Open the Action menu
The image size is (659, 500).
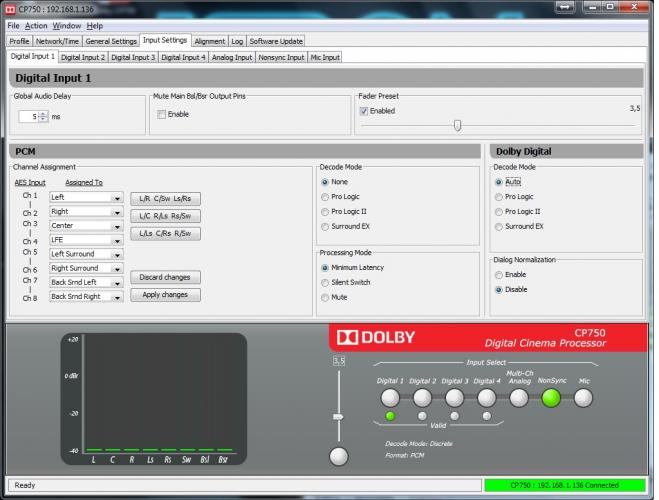coord(36,25)
